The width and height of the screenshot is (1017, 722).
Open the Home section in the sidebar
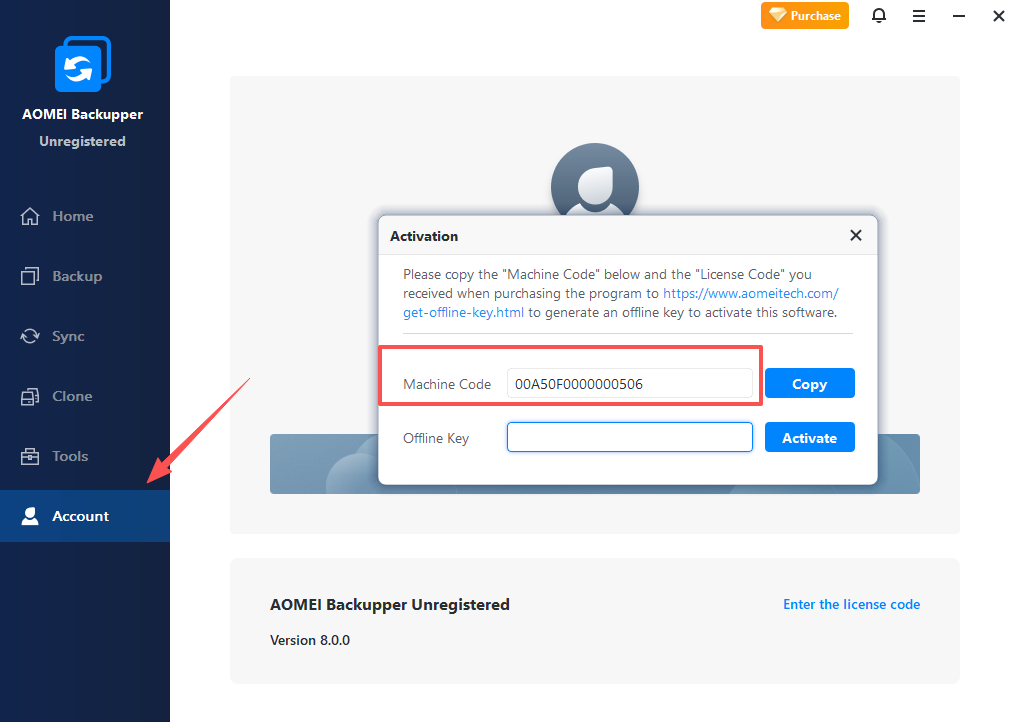click(72, 216)
